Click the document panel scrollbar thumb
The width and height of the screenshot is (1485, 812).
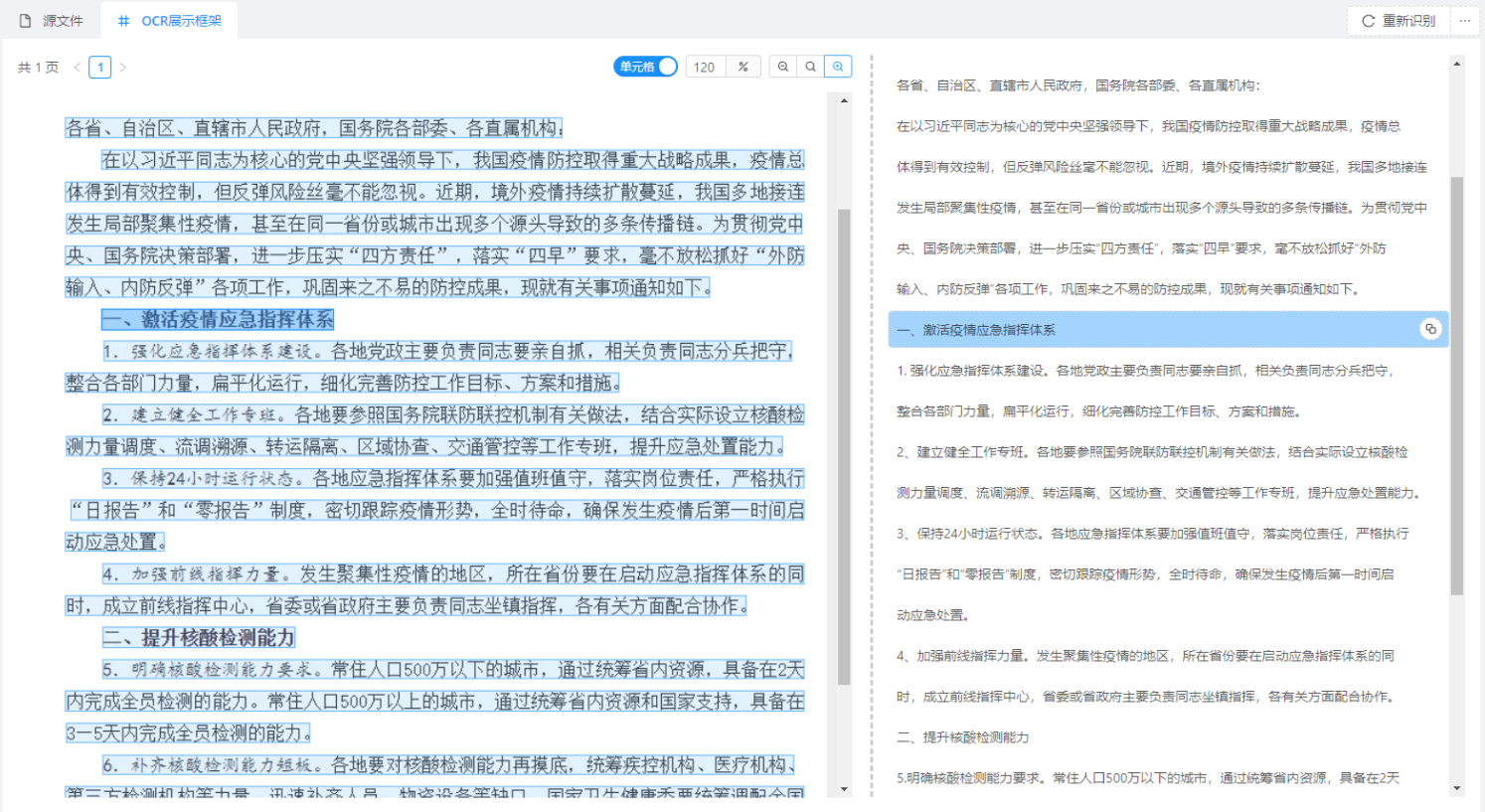point(844,447)
